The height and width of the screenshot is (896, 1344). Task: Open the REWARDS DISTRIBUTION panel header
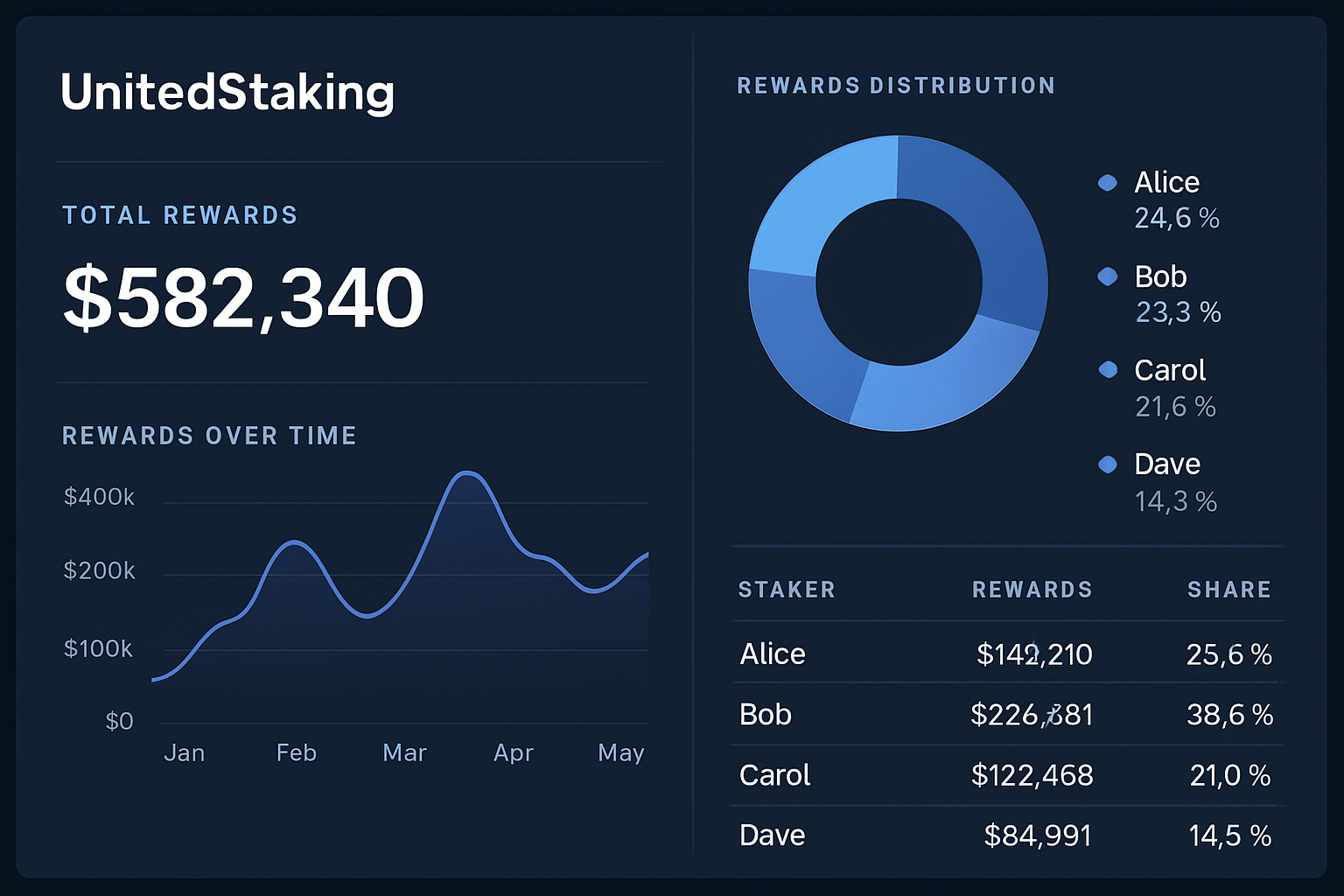click(896, 85)
